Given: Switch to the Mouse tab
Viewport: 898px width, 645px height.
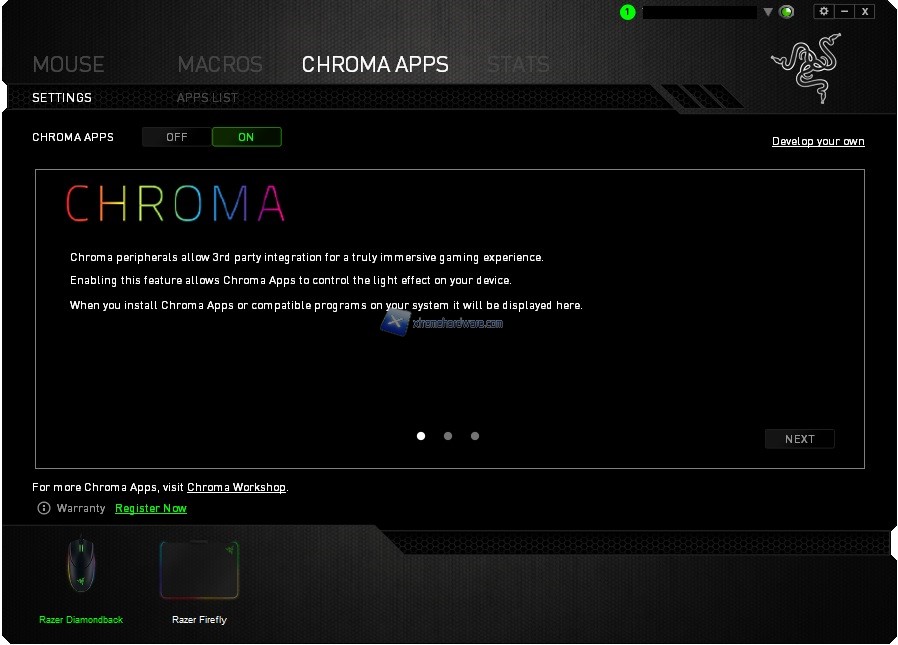Looking at the screenshot, I should pos(69,64).
